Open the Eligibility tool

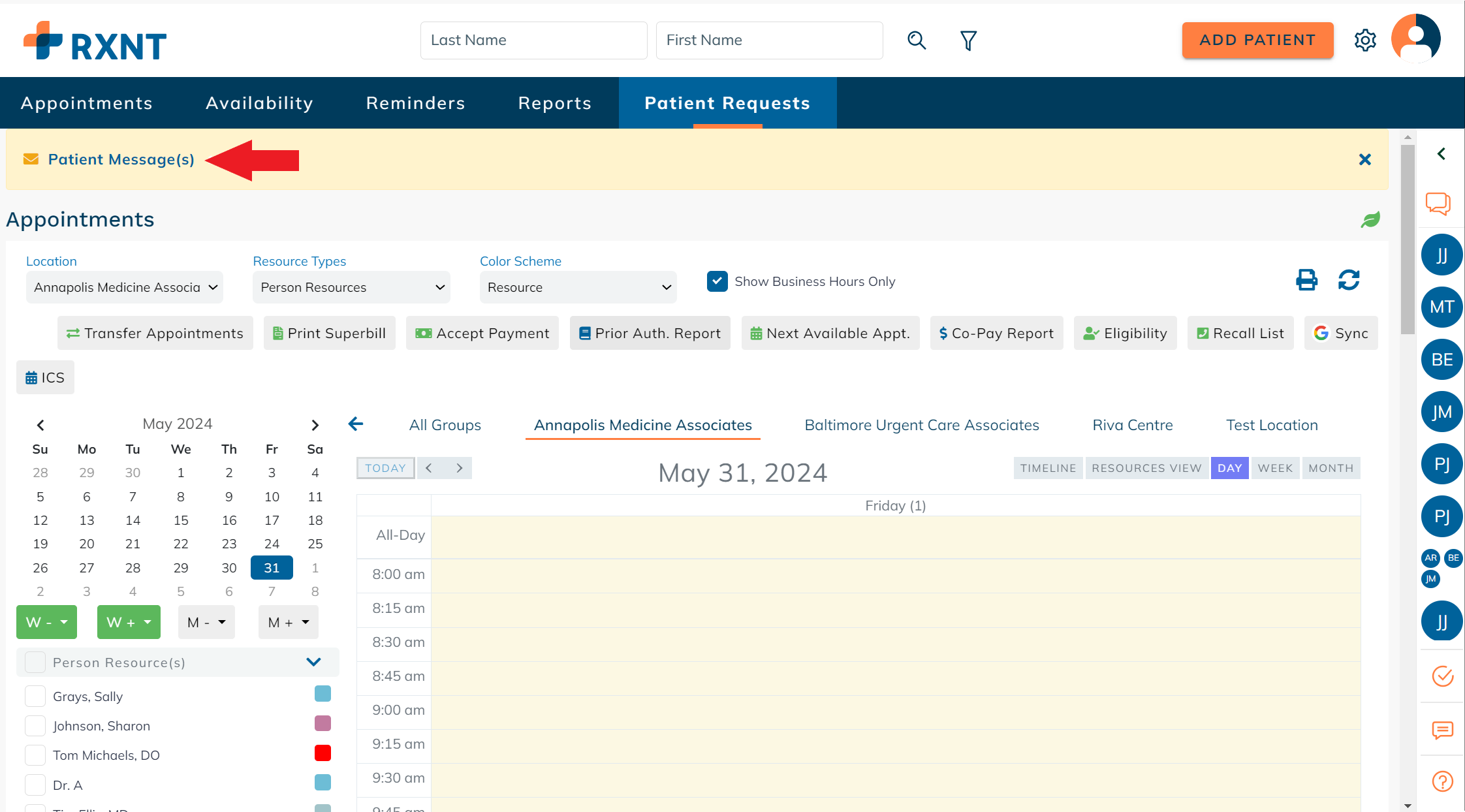point(1125,333)
